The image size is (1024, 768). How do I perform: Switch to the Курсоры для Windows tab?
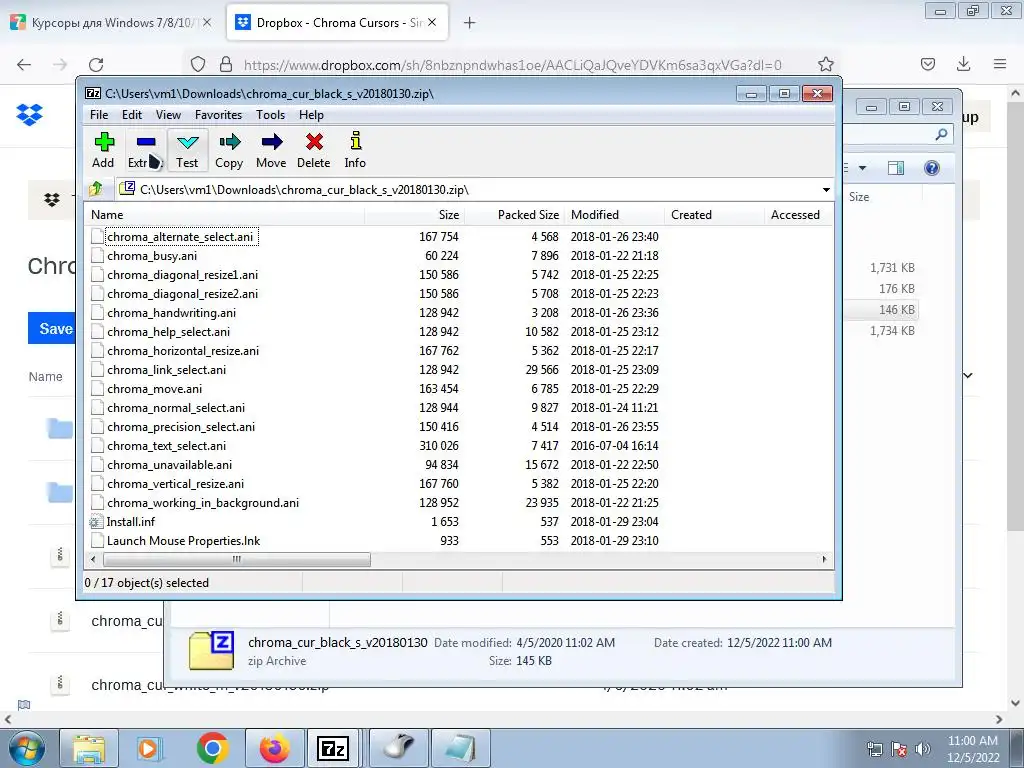click(x=111, y=23)
